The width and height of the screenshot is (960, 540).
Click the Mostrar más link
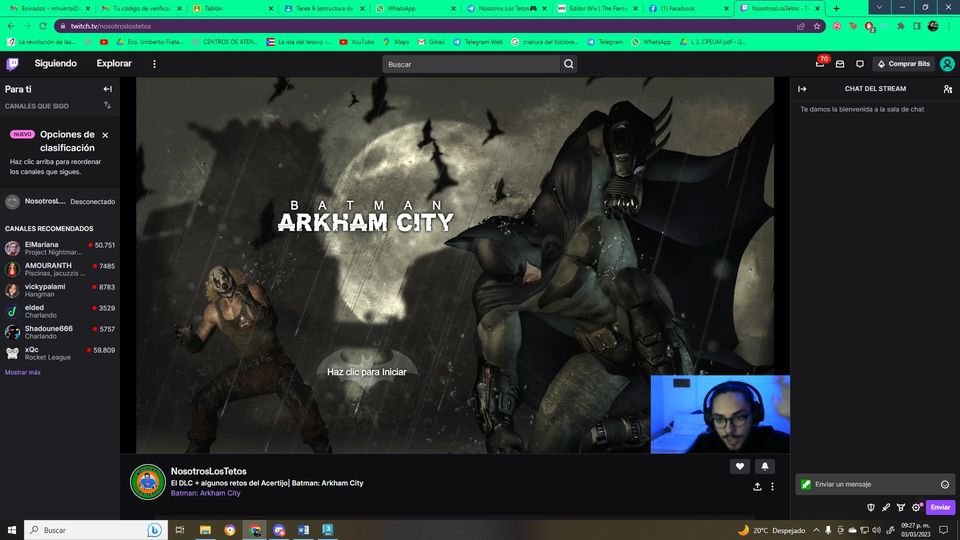point(23,372)
